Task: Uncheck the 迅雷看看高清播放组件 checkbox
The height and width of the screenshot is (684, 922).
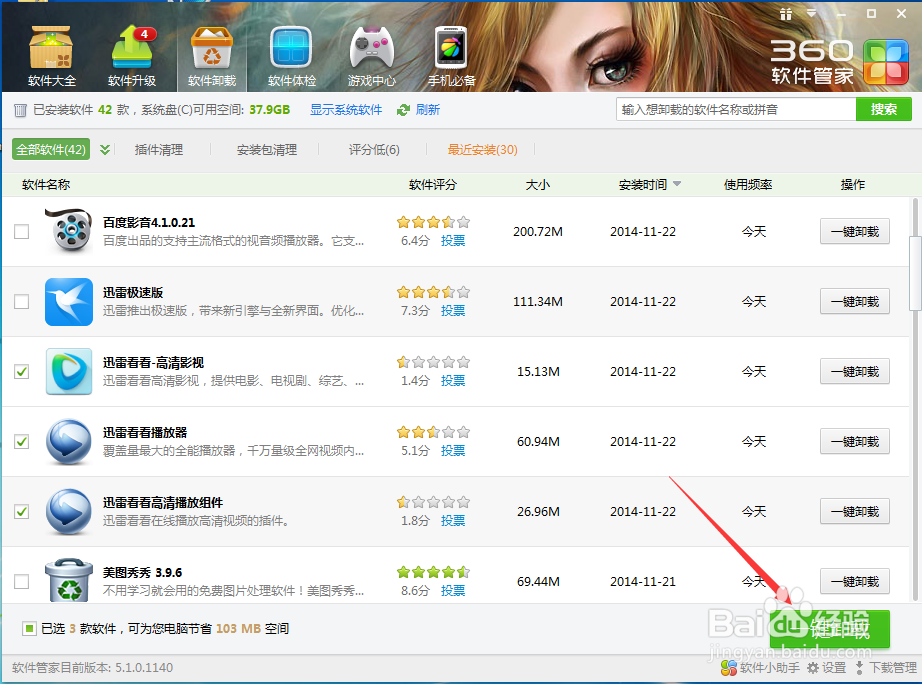Action: [22, 511]
